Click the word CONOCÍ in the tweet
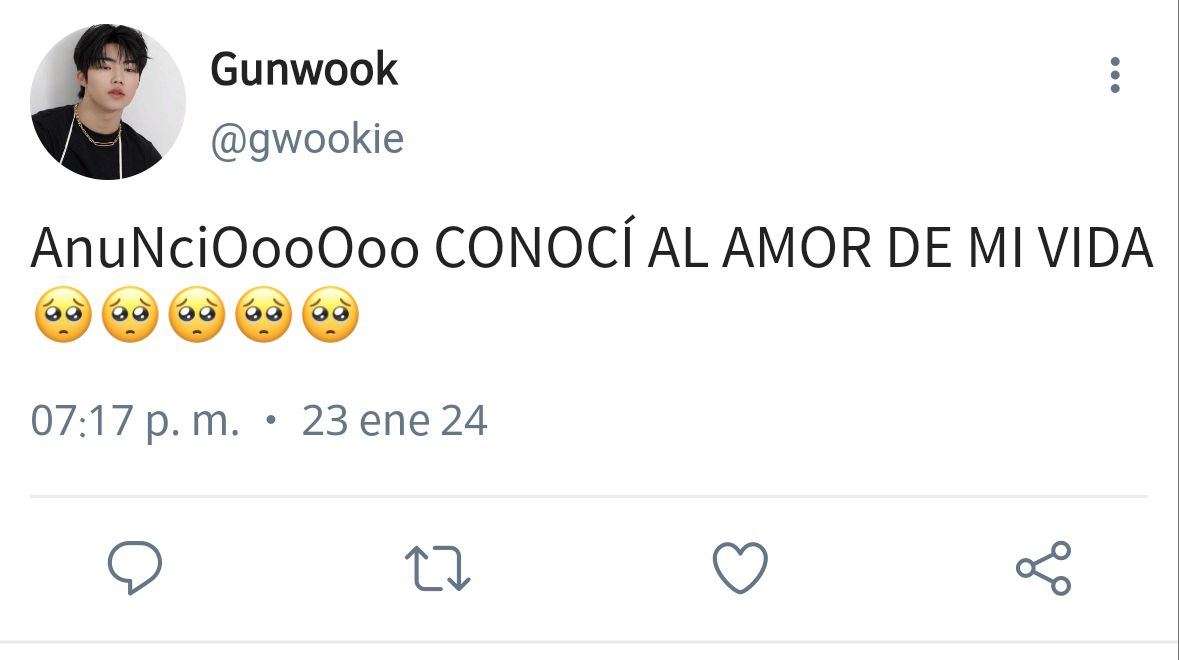 (x=535, y=244)
